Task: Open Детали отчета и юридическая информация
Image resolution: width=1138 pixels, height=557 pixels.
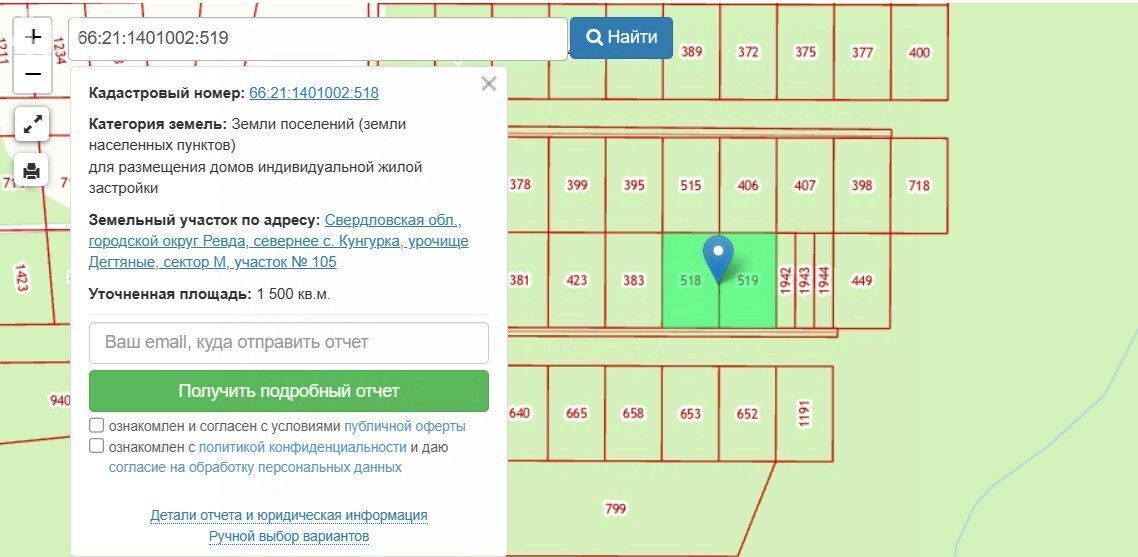Action: [289, 515]
